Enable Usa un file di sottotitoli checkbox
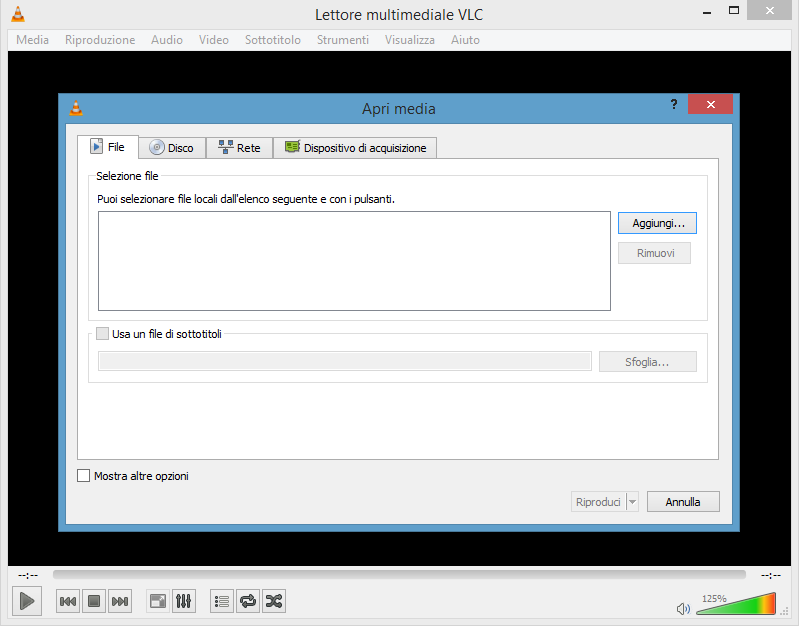Image resolution: width=800 pixels, height=626 pixels. [x=103, y=334]
